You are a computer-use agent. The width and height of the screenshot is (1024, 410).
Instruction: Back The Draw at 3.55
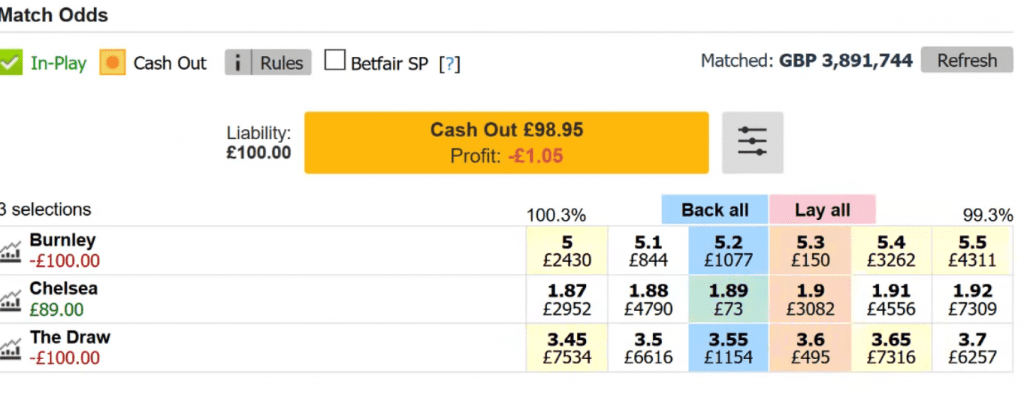(728, 348)
